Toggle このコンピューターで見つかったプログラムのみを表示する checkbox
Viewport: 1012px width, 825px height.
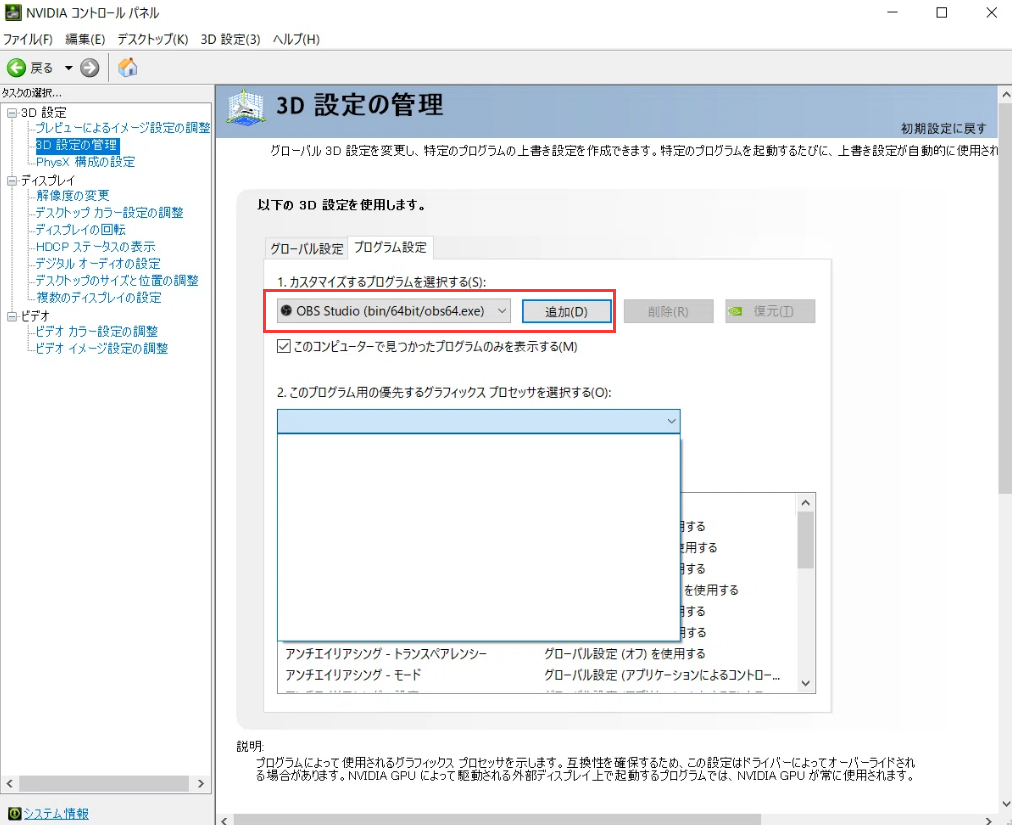[x=284, y=347]
